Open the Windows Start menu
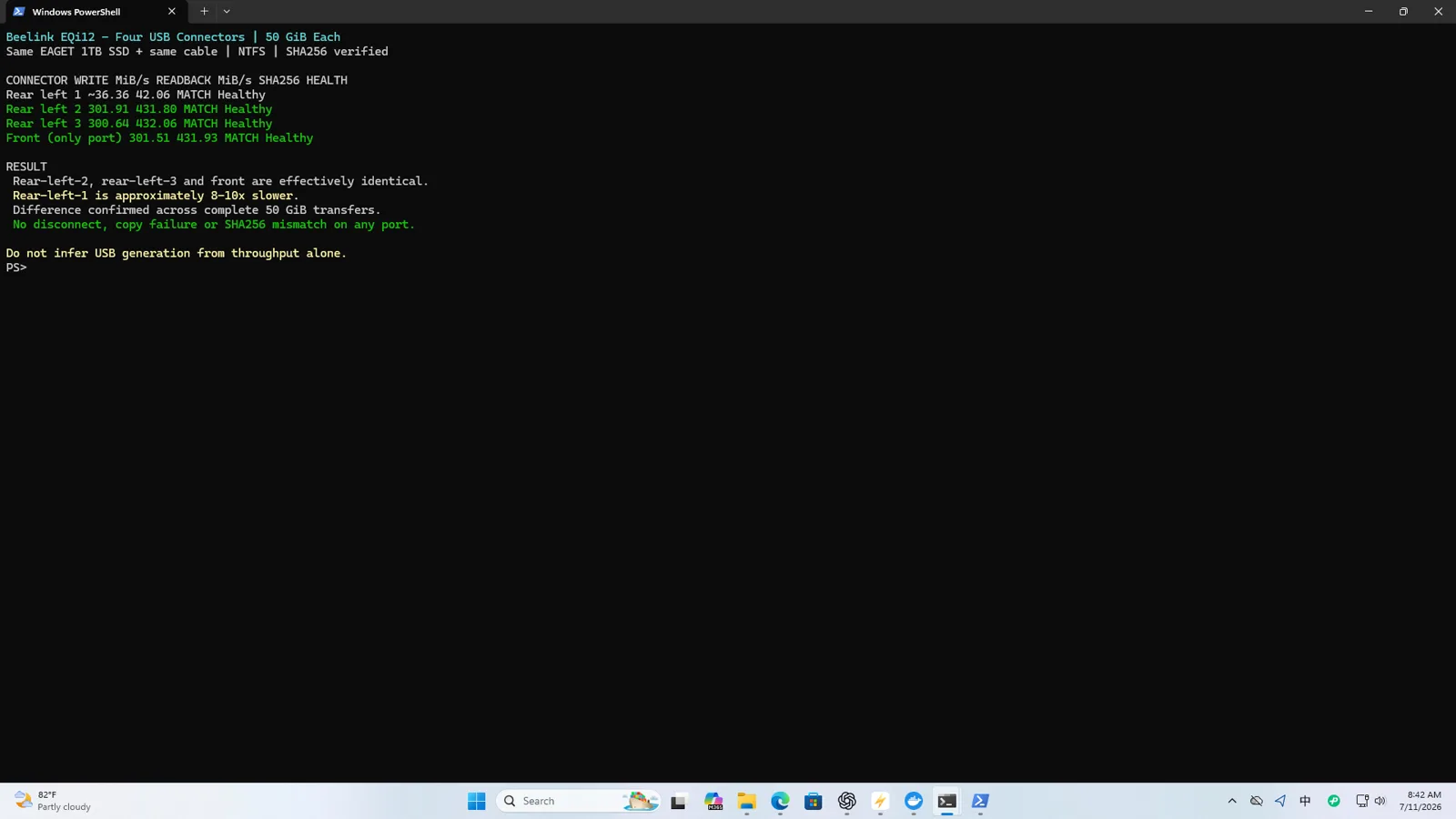Image resolution: width=1456 pixels, height=819 pixels. pyautogui.click(x=477, y=801)
